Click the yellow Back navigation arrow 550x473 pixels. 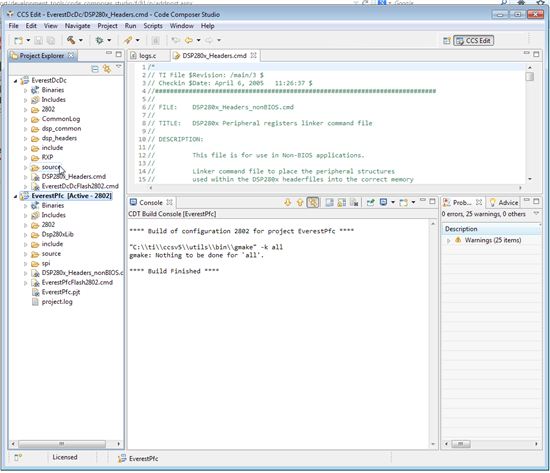[x=189, y=40]
